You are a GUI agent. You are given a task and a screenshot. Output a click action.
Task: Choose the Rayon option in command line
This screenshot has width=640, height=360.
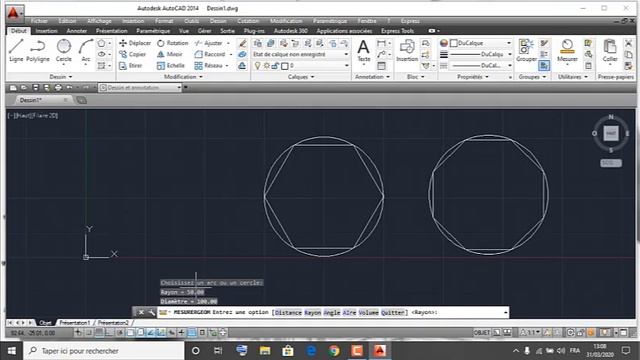coord(313,312)
